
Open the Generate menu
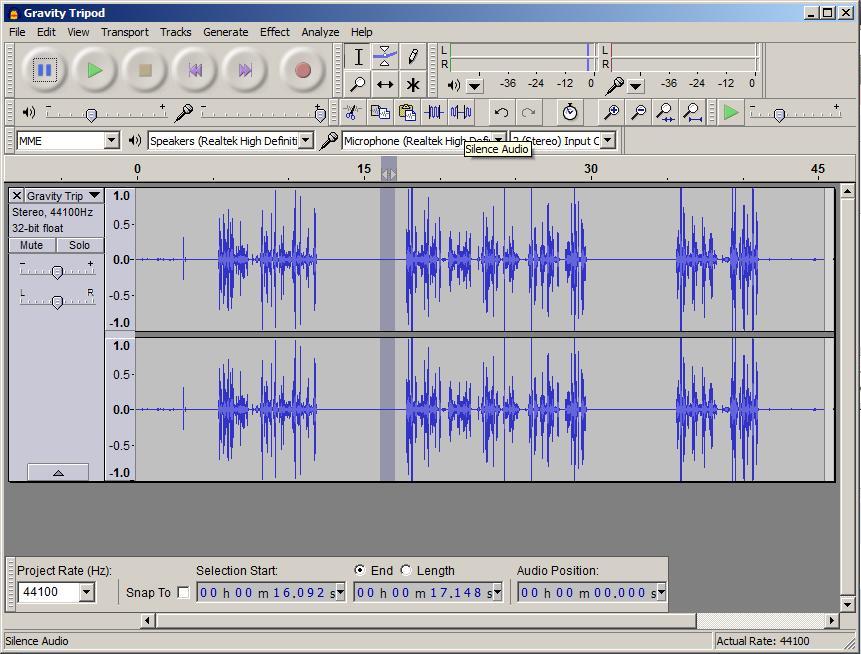226,32
